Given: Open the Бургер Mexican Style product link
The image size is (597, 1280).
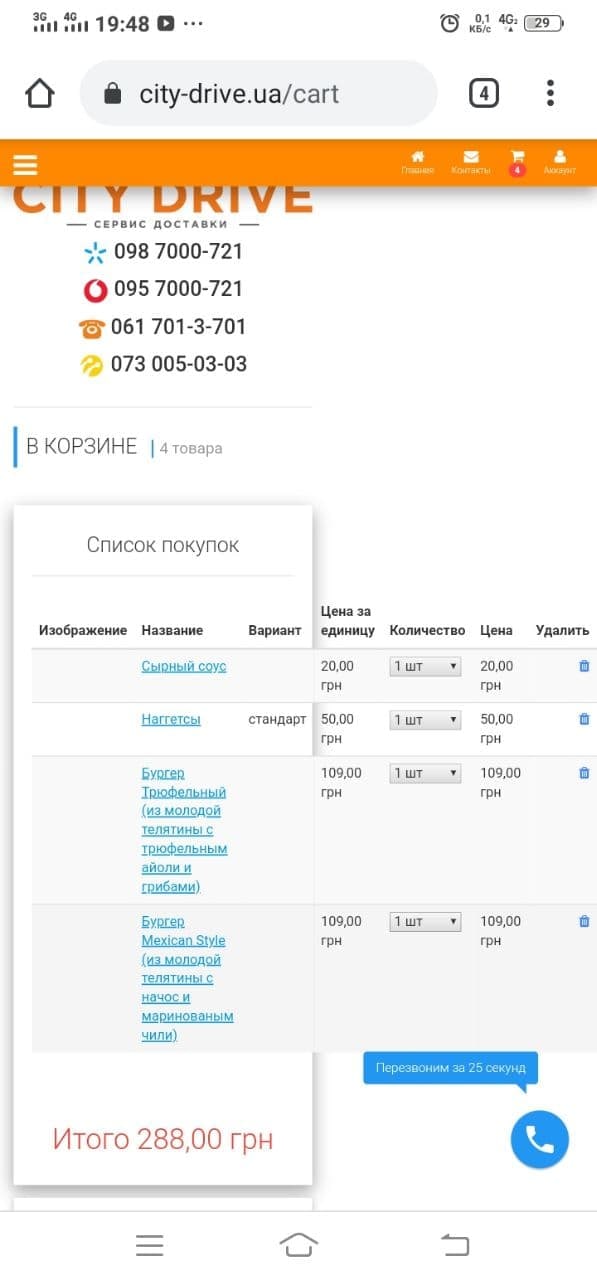Looking at the screenshot, I should pos(187,978).
